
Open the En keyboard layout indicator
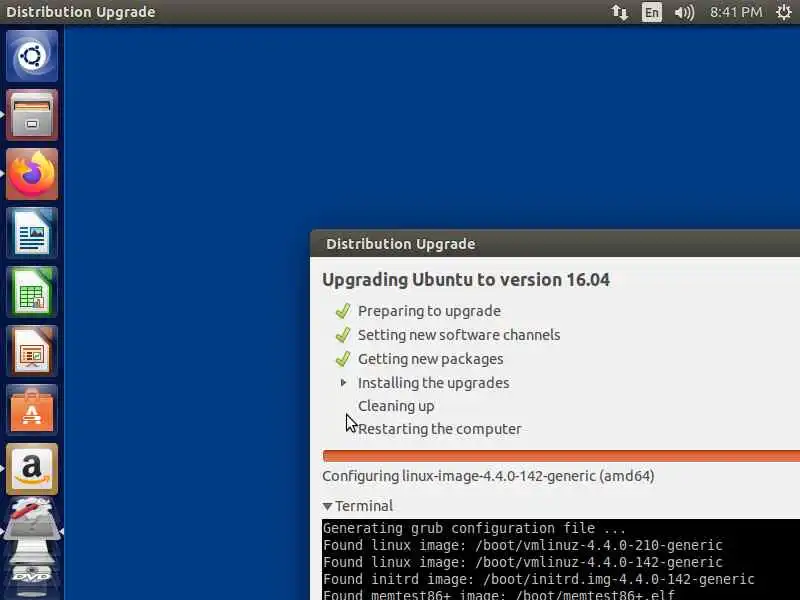click(652, 12)
